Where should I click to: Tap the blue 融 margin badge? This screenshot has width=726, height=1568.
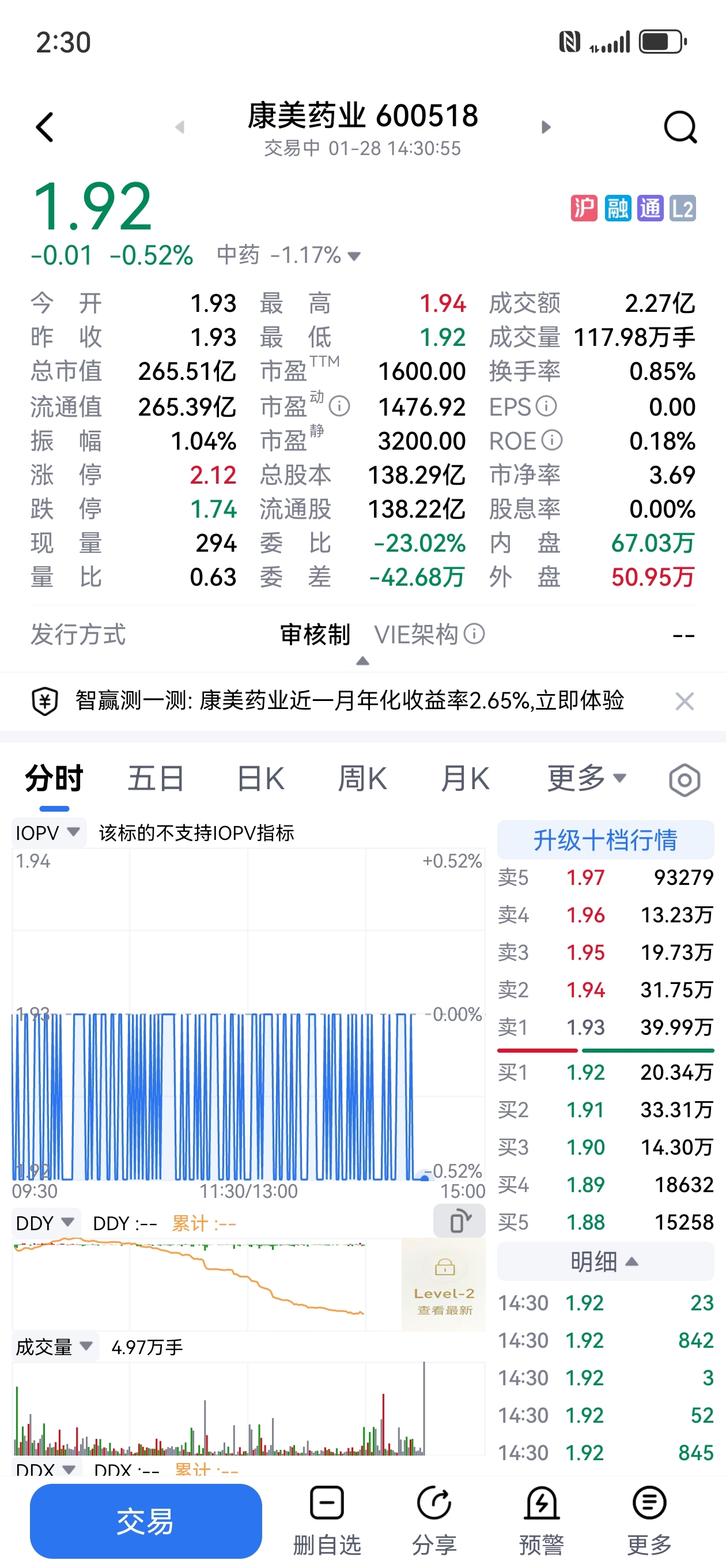[x=617, y=208]
